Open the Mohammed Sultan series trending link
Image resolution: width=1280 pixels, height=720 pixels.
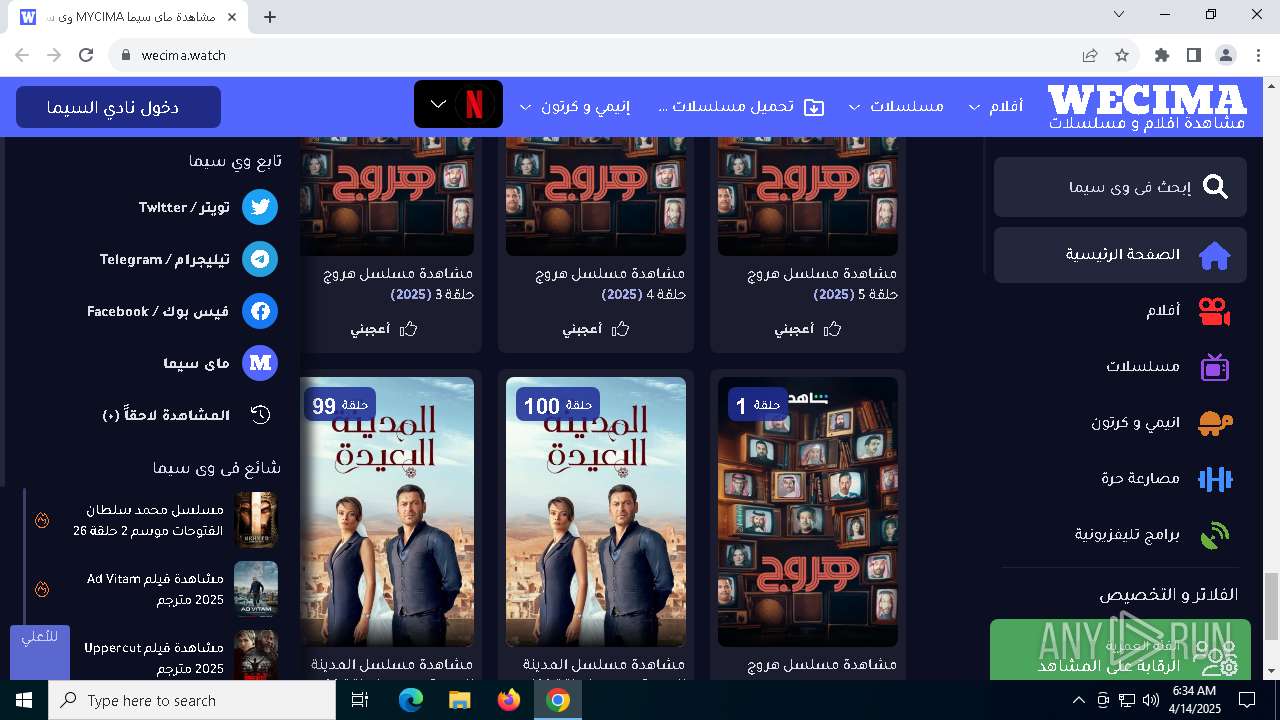148,520
